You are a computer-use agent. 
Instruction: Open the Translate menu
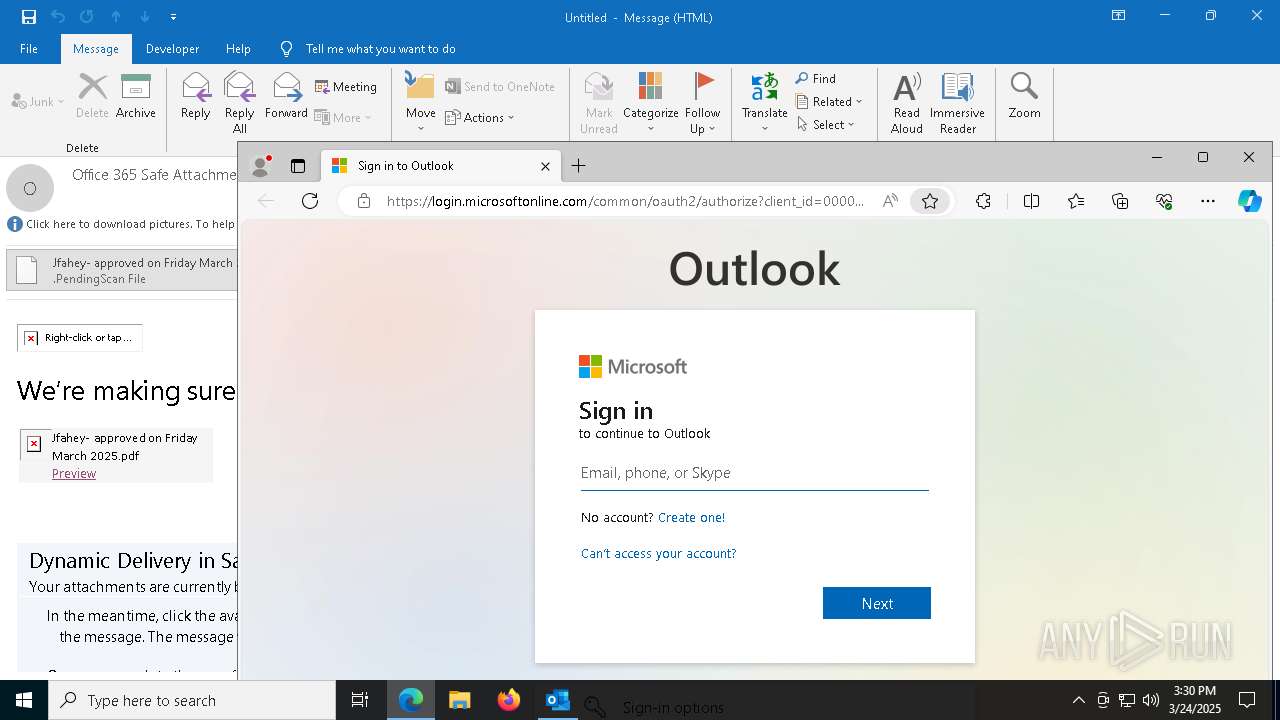pos(765,103)
